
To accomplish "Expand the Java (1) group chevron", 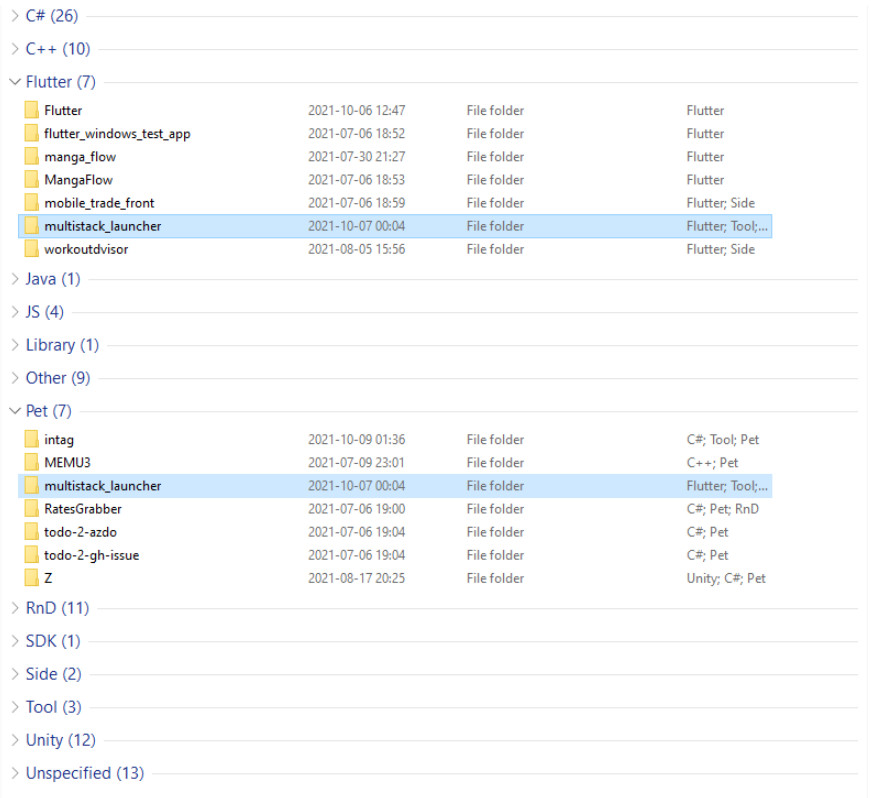I will [x=15, y=279].
